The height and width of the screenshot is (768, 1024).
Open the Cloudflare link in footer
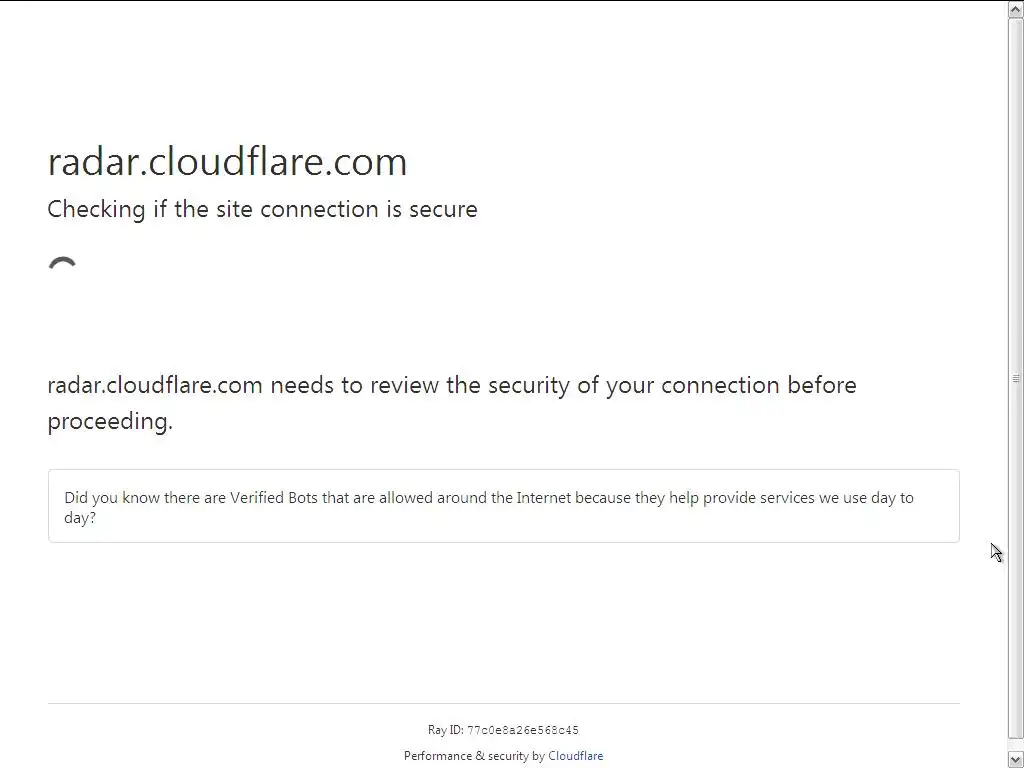pos(575,756)
